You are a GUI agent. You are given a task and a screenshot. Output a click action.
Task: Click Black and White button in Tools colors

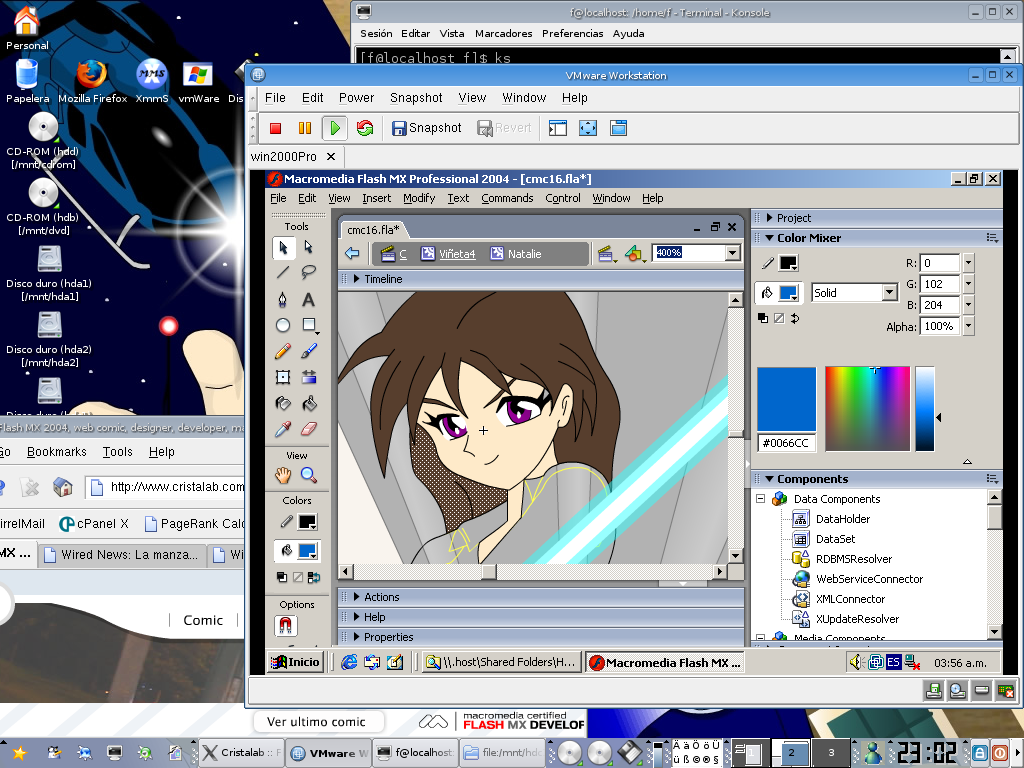coord(281,577)
